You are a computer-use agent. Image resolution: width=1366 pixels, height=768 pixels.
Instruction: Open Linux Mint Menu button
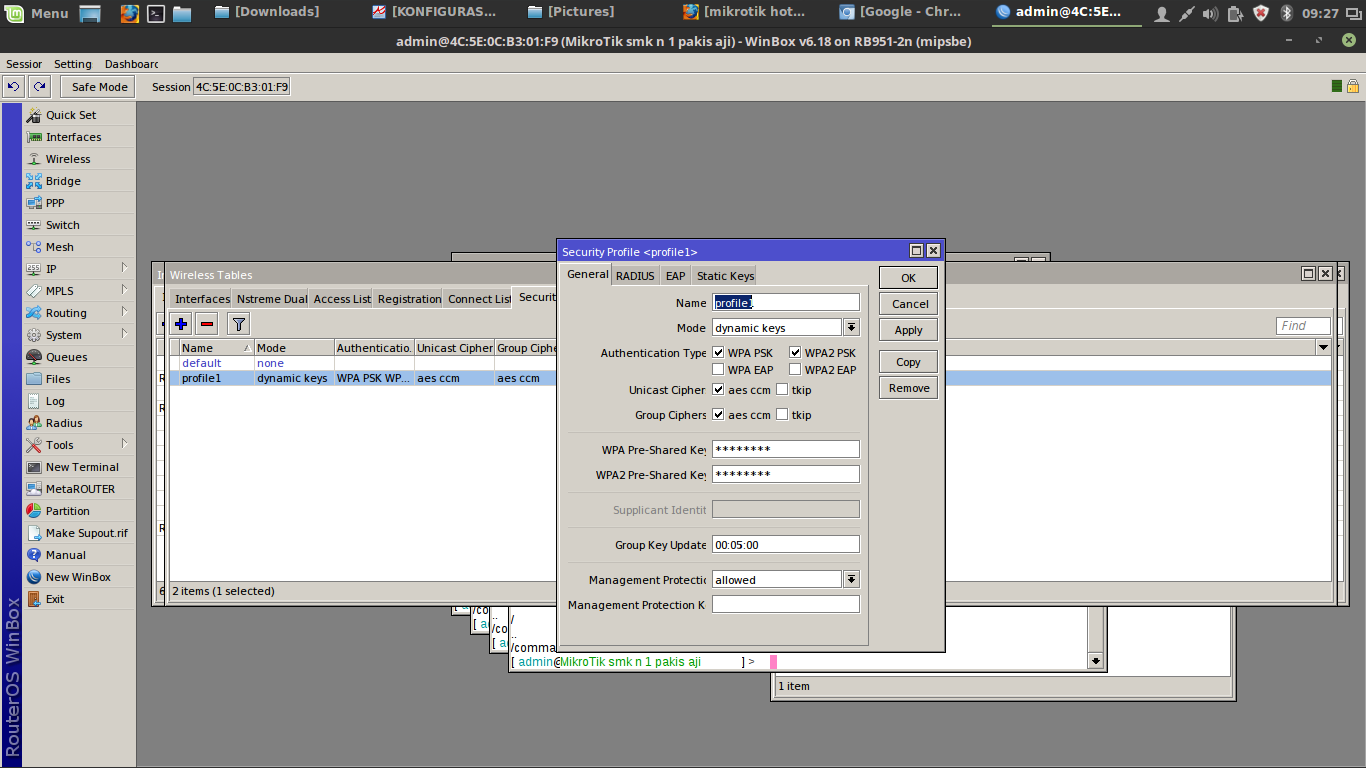[x=38, y=13]
